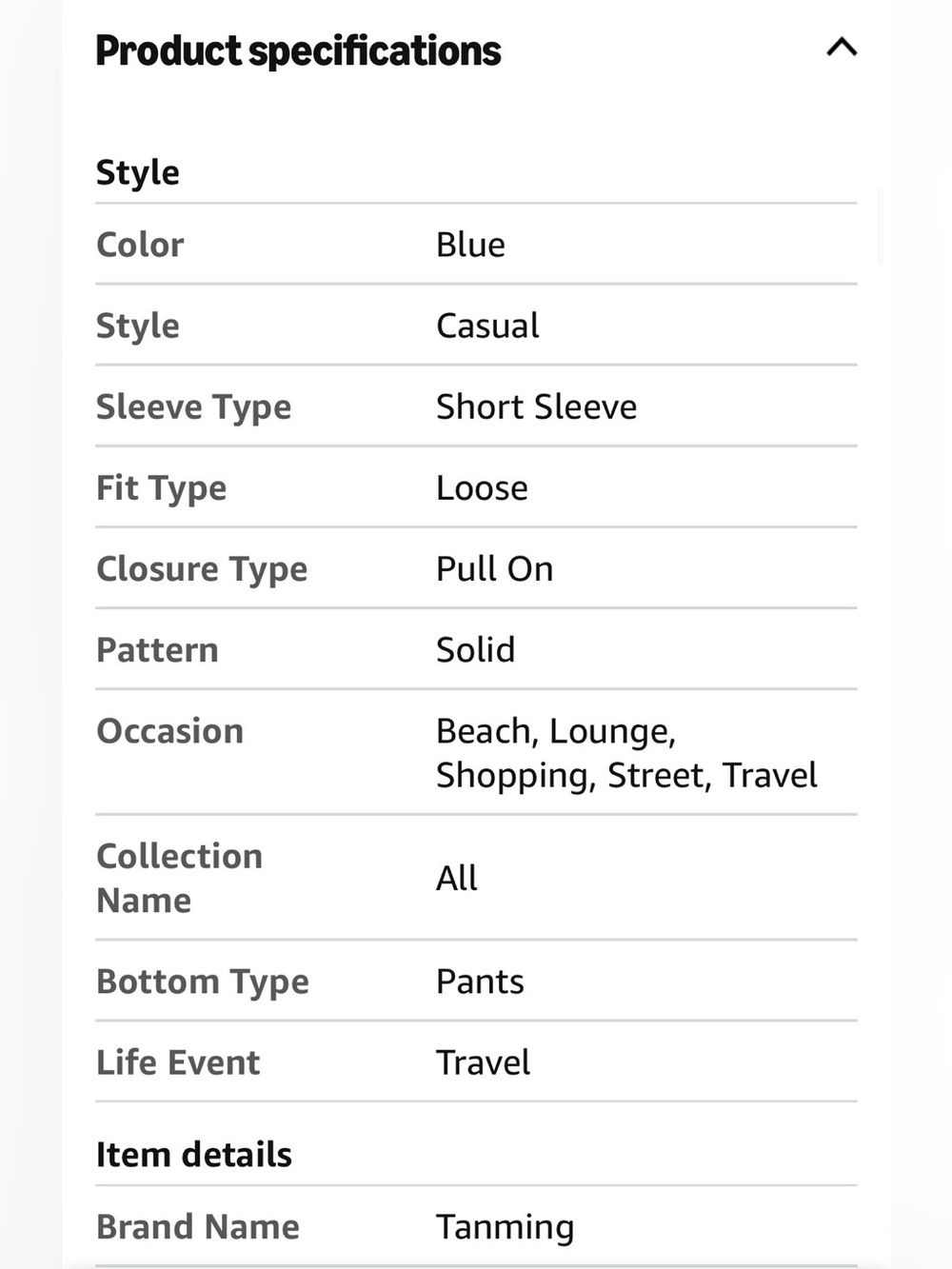Viewport: 952px width, 1269px height.
Task: Select the Pull On value
Action: pyautogui.click(x=494, y=568)
